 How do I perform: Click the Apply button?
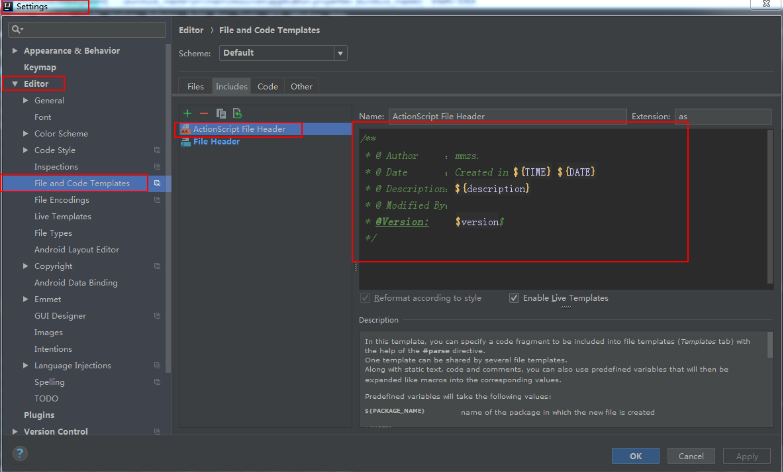point(747,456)
